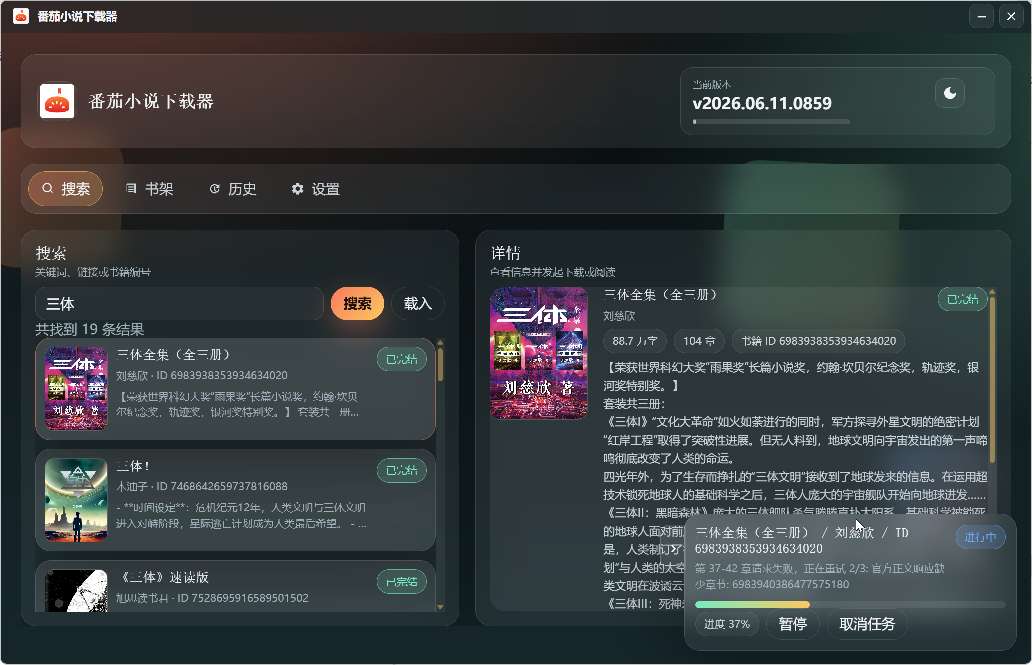Minimize the 番茄小说下载器 window
This screenshot has height=665, width=1032.
coord(981,16)
